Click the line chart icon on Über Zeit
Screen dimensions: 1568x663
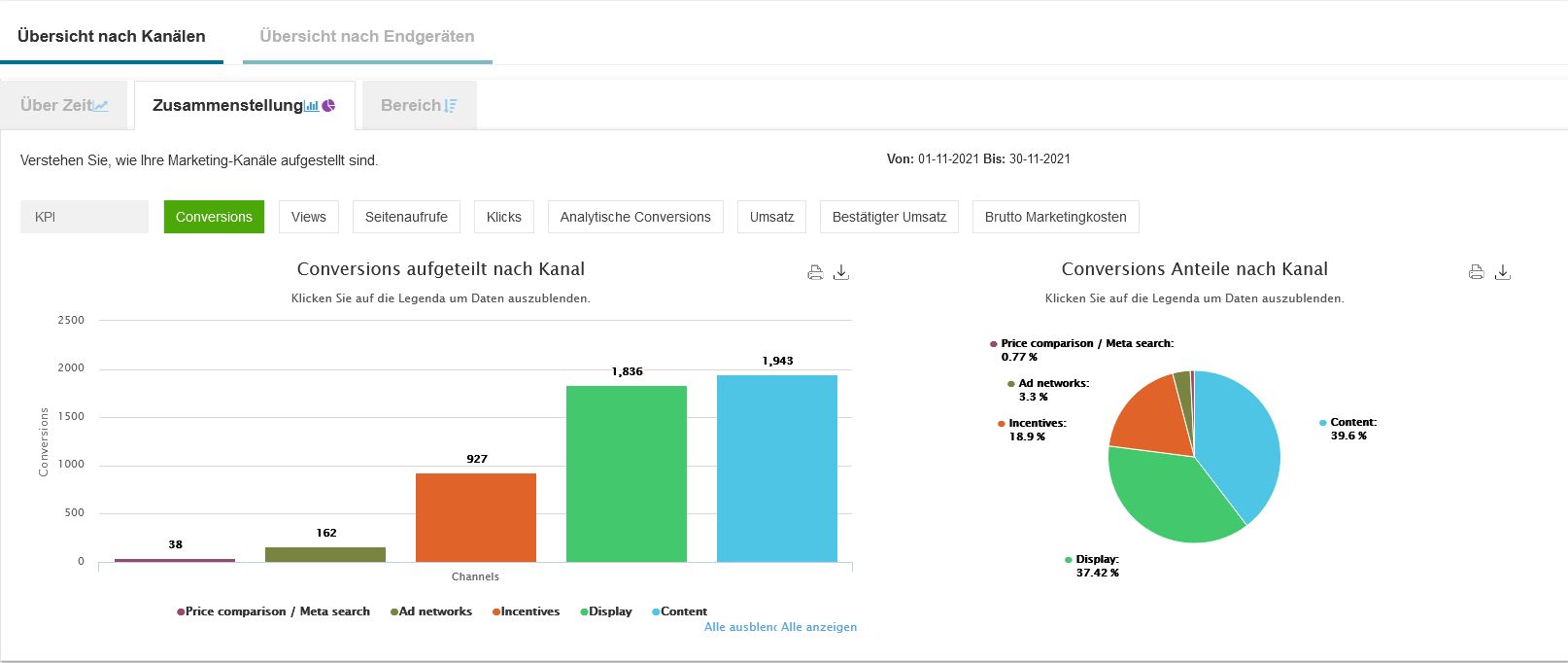(x=101, y=106)
